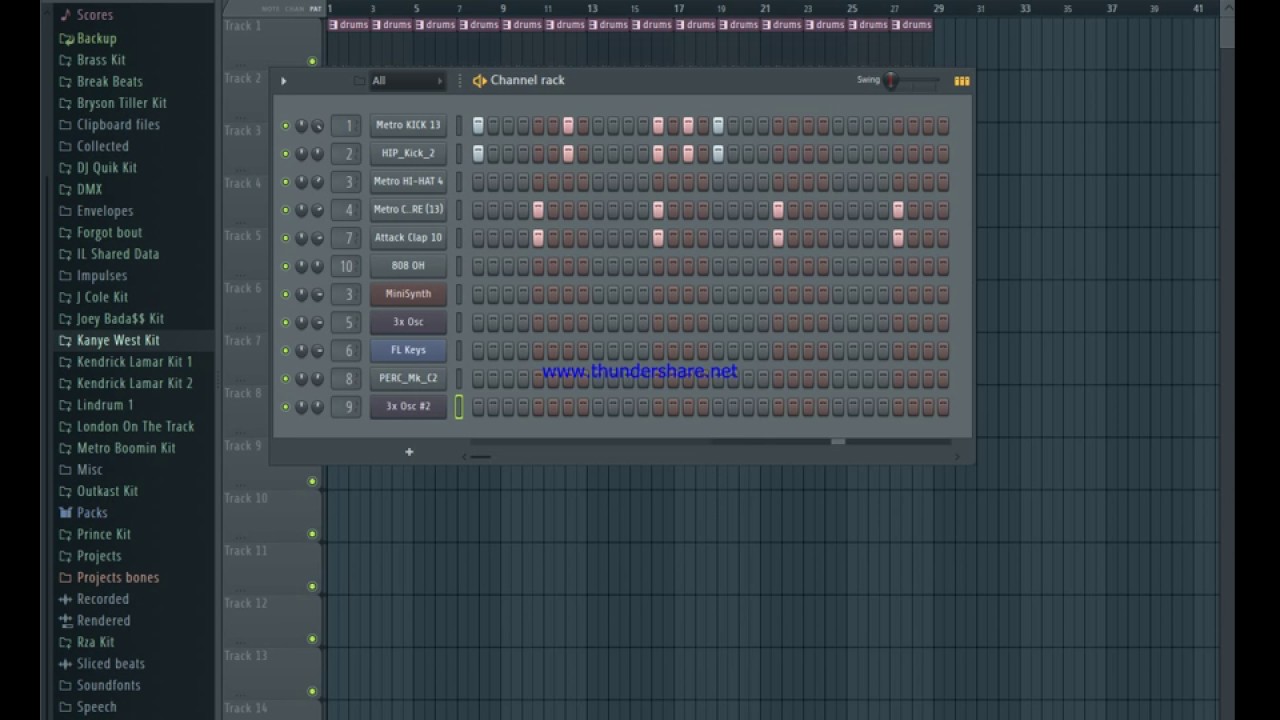
Task: Select the first drums pattern clip icon
Action: 334,25
